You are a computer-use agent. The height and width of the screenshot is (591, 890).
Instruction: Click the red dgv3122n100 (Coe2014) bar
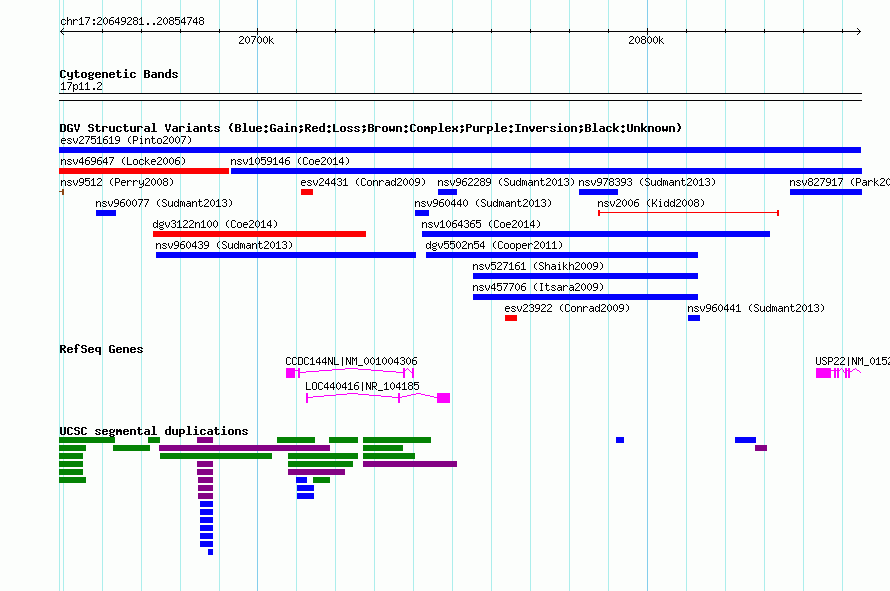pyautogui.click(x=259, y=234)
